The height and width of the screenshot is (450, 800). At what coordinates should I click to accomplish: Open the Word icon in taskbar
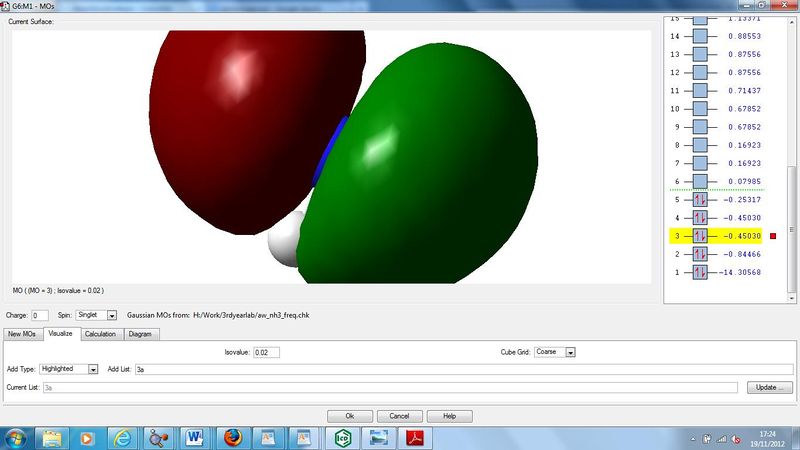pos(195,438)
